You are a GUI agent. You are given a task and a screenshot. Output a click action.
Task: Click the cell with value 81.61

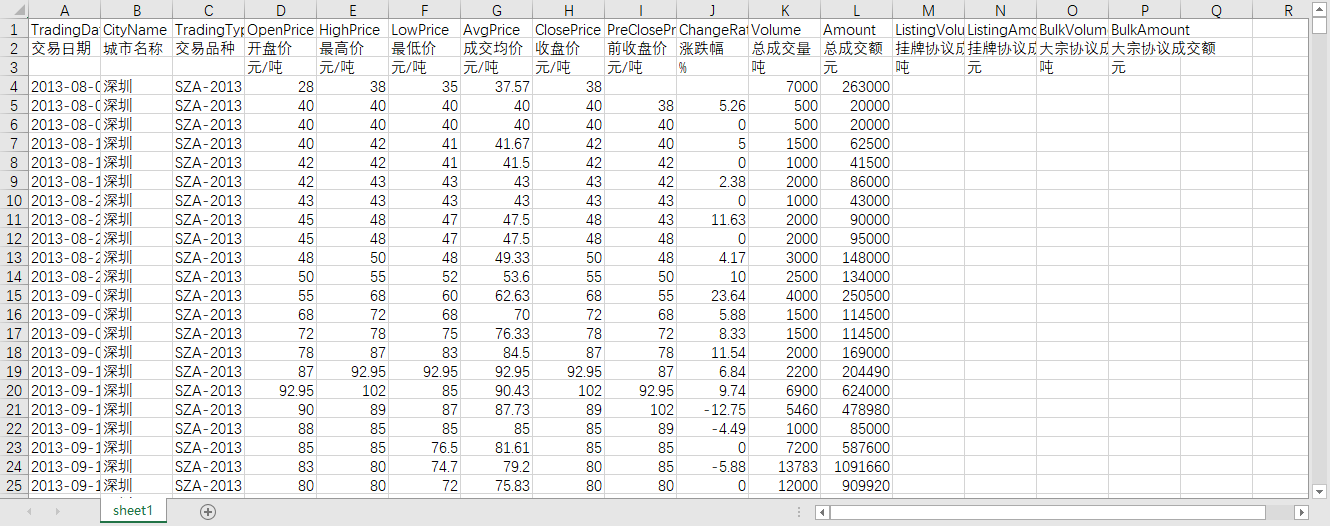point(496,447)
